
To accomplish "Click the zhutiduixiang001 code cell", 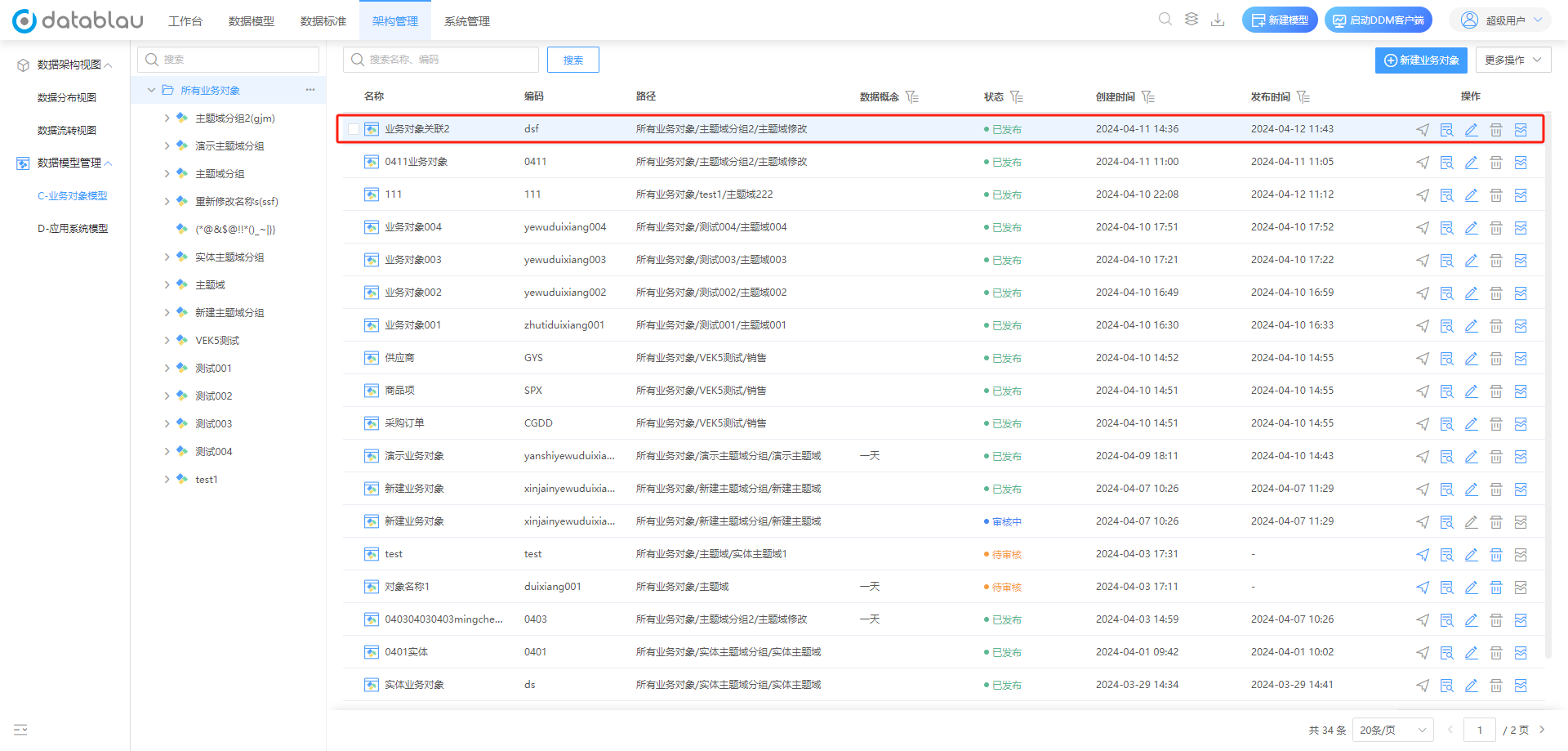I will 564,325.
